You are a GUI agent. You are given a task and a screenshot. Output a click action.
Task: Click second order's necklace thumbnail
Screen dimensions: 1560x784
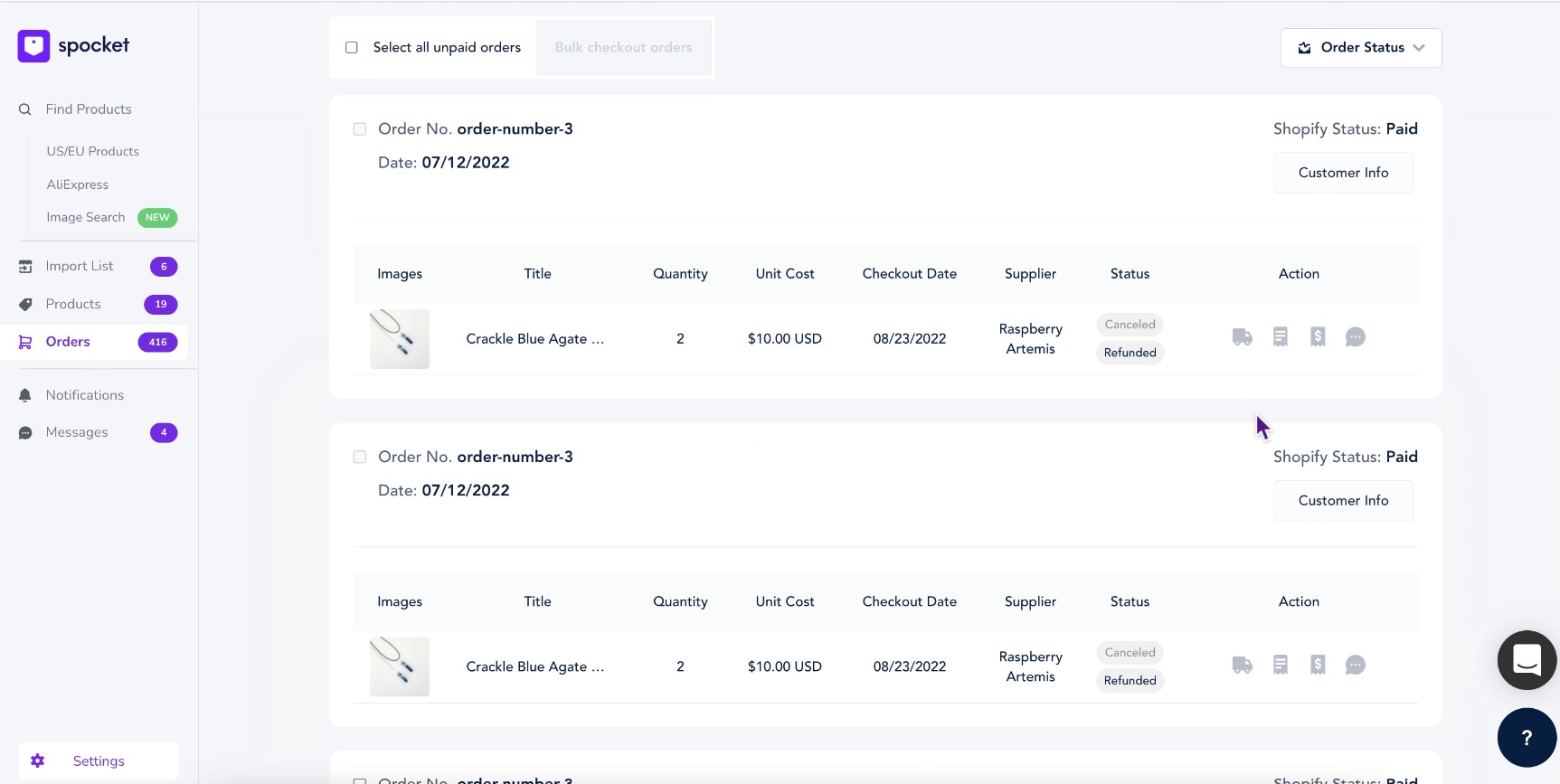tap(400, 667)
